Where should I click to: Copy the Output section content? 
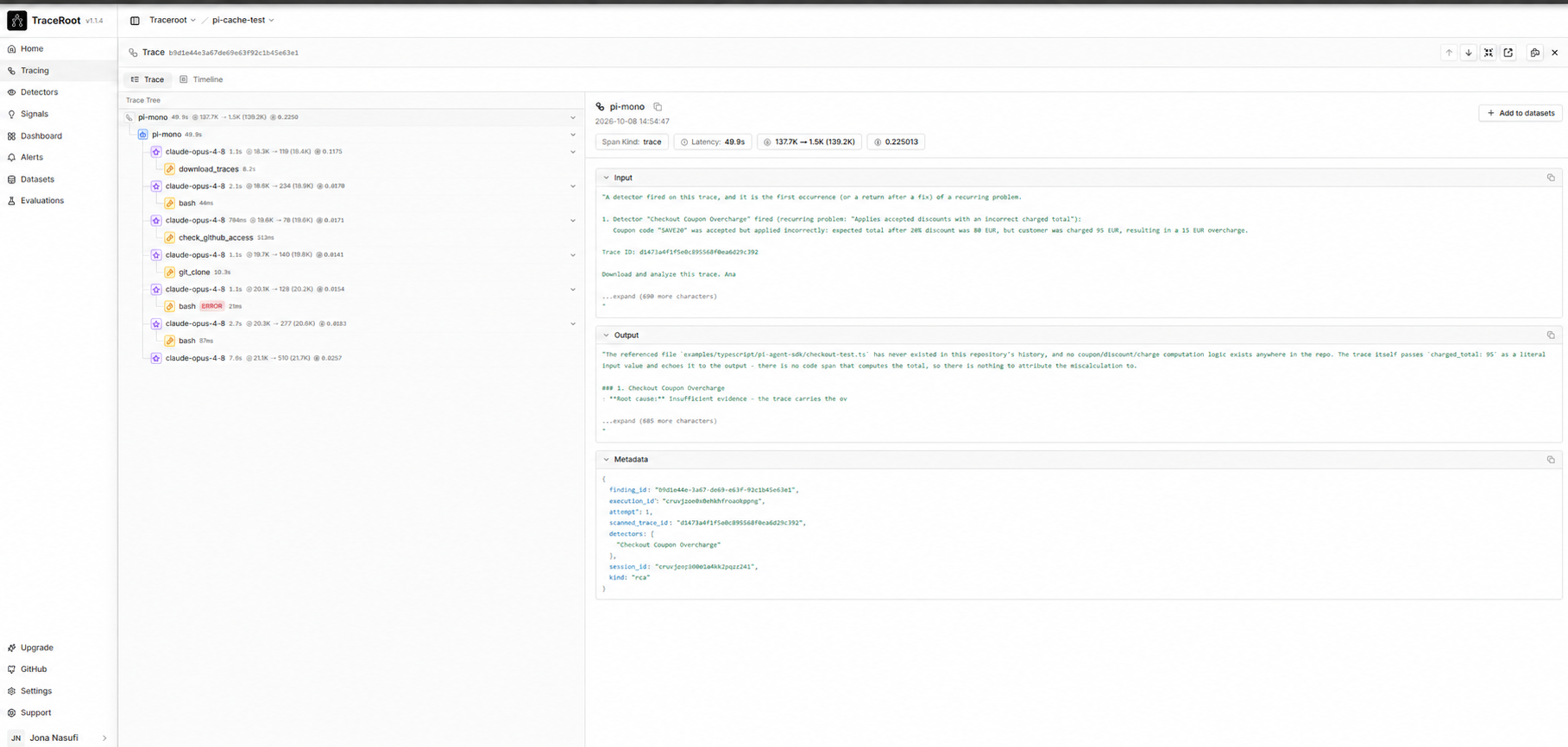[1551, 335]
